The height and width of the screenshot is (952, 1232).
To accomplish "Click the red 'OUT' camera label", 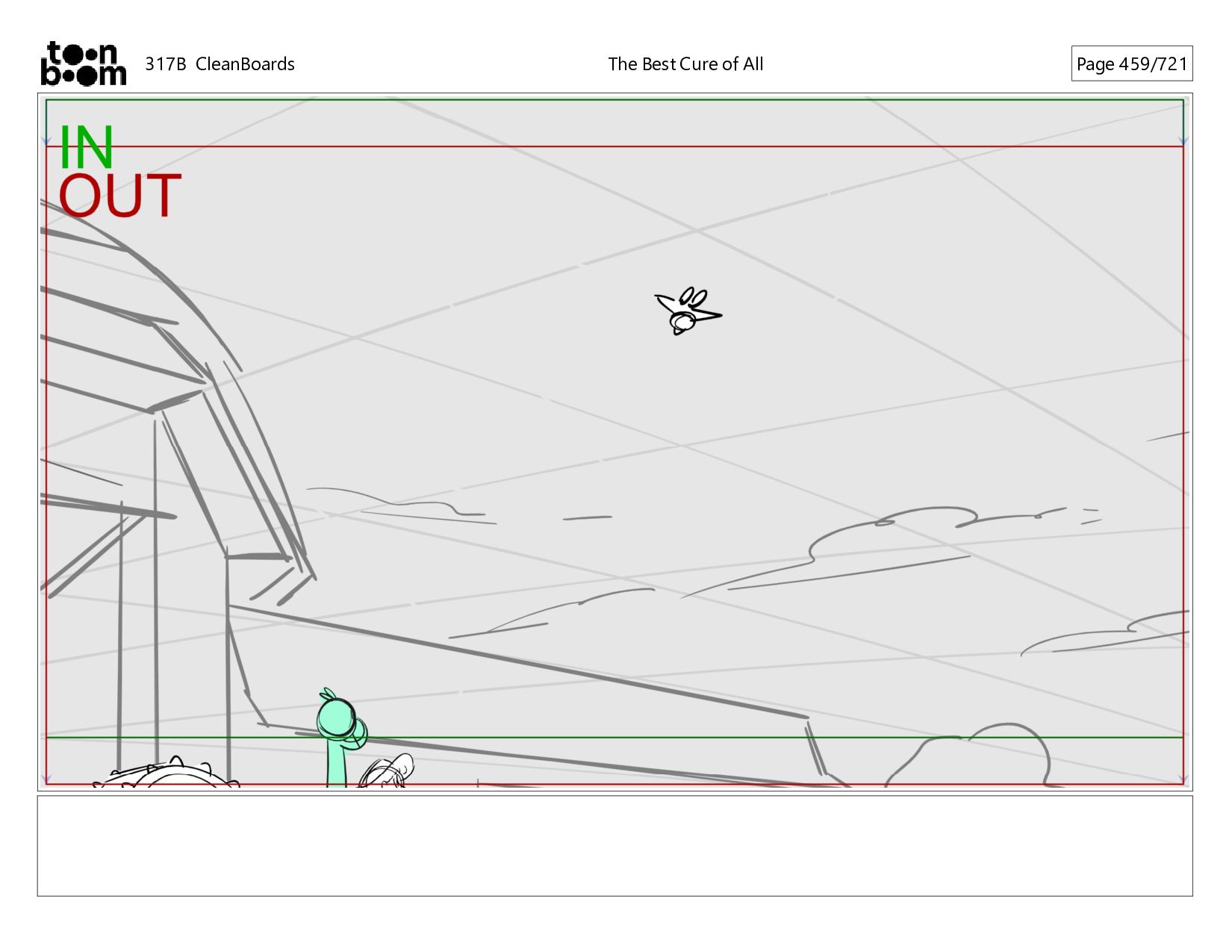I will 120,196.
